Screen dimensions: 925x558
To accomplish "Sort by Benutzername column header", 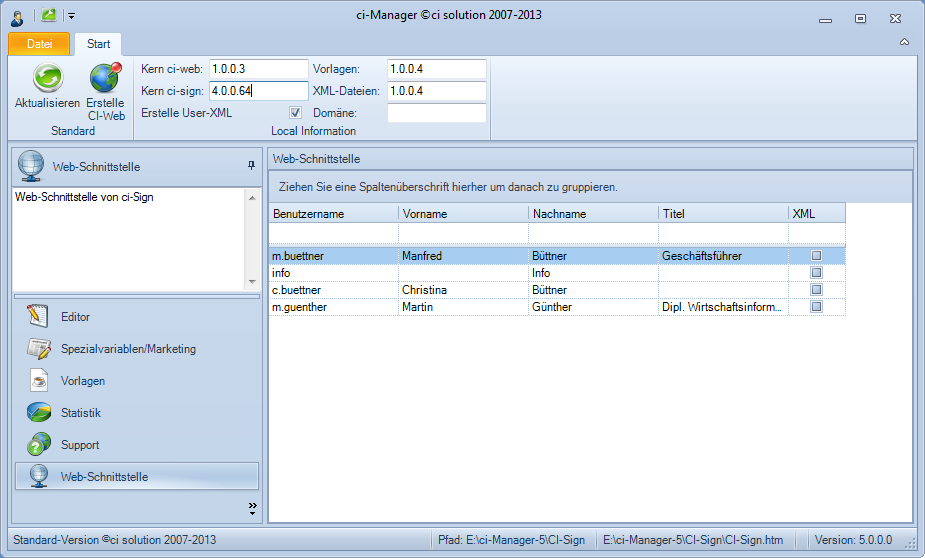I will [333, 214].
